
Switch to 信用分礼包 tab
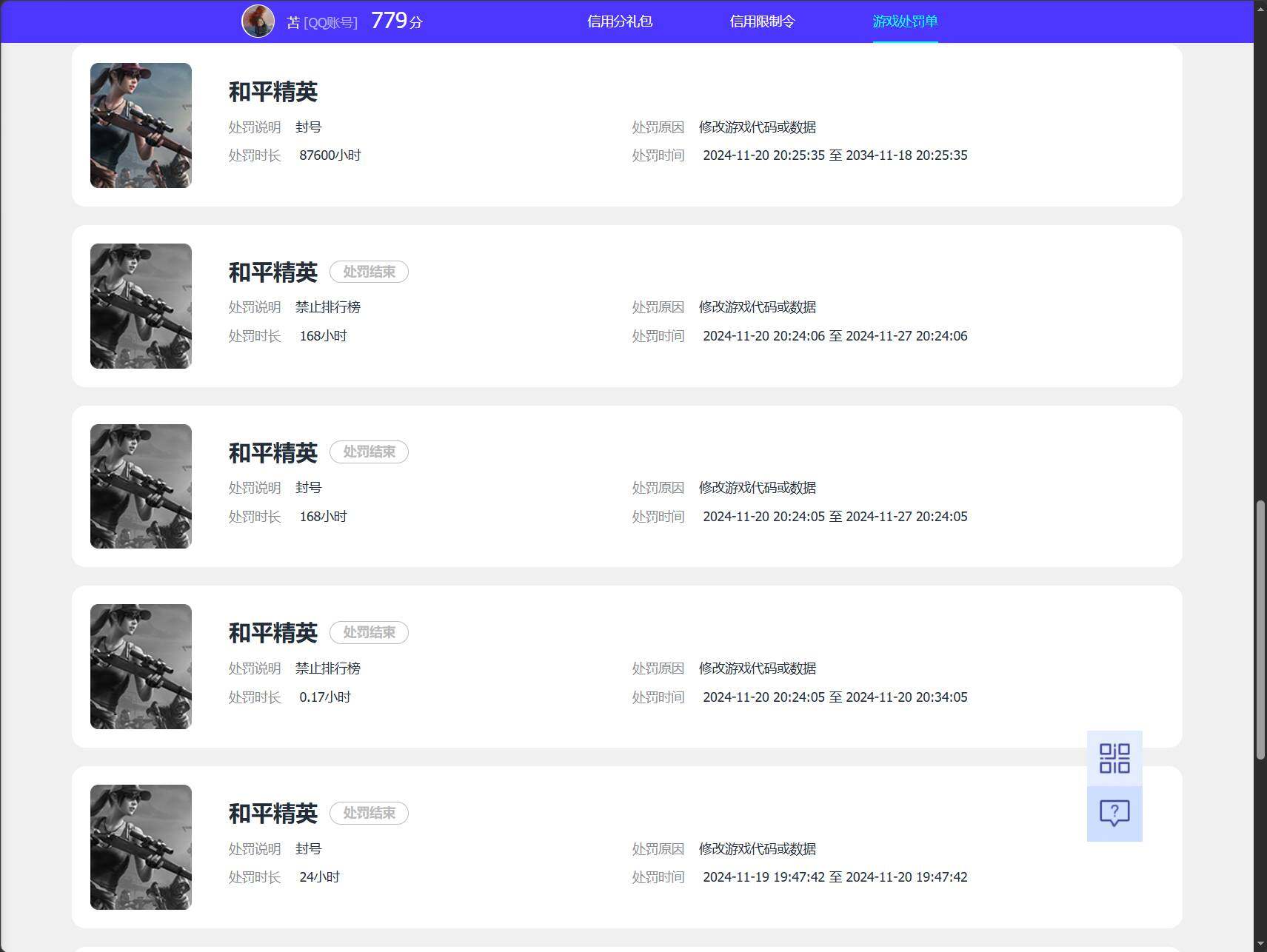tap(620, 21)
